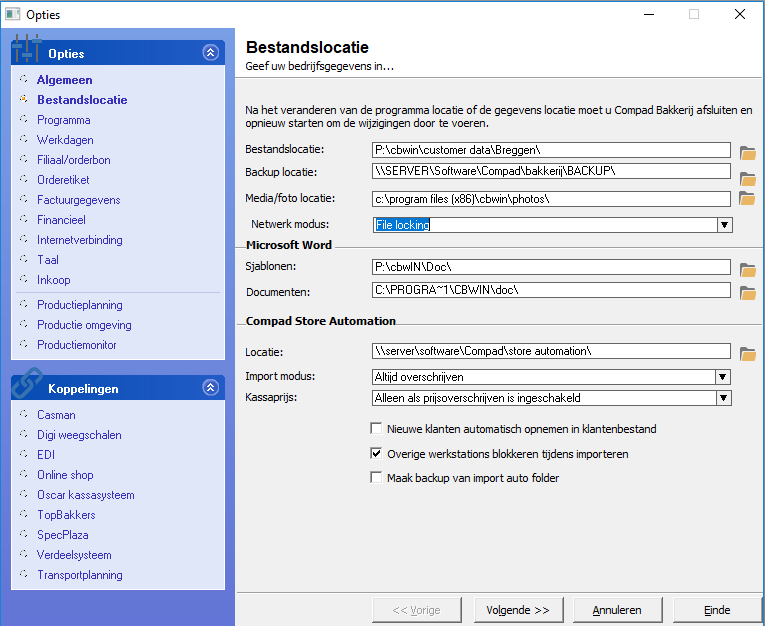765x626 pixels.
Task: Open the Netwerk modus dropdown
Action: pos(724,225)
